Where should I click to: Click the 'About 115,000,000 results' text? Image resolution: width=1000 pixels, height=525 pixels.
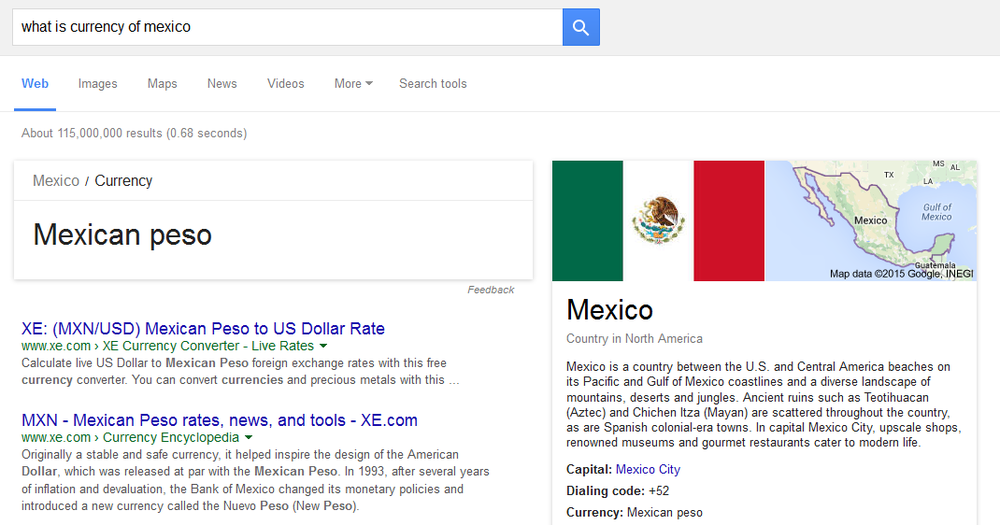coord(134,133)
